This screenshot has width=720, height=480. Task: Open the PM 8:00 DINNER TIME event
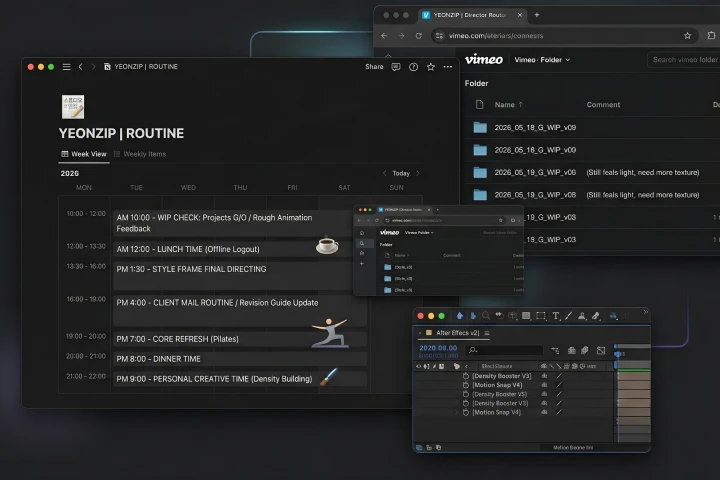[240, 359]
